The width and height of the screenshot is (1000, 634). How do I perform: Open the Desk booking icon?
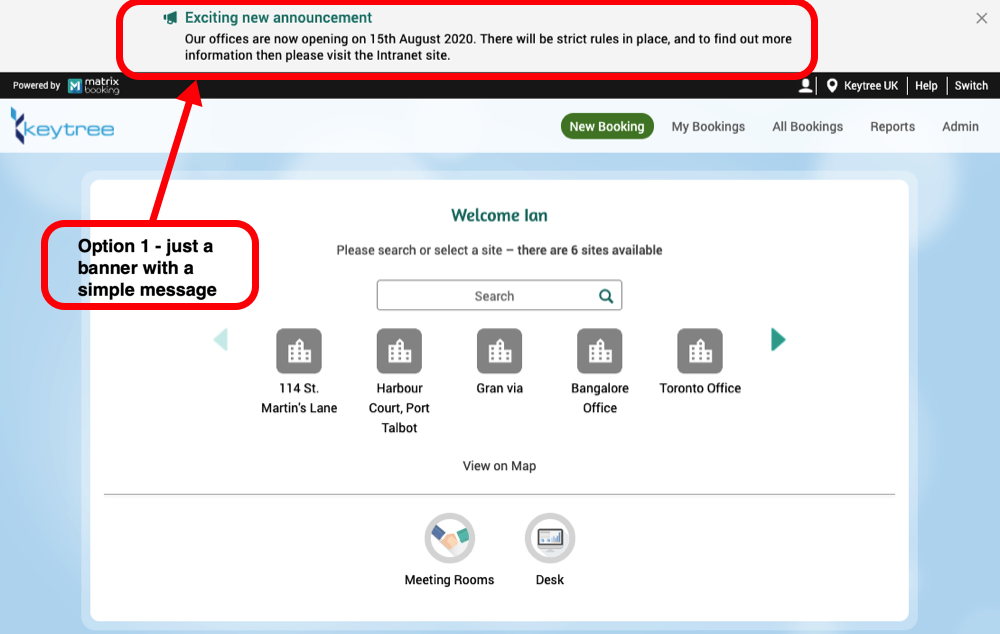point(549,539)
